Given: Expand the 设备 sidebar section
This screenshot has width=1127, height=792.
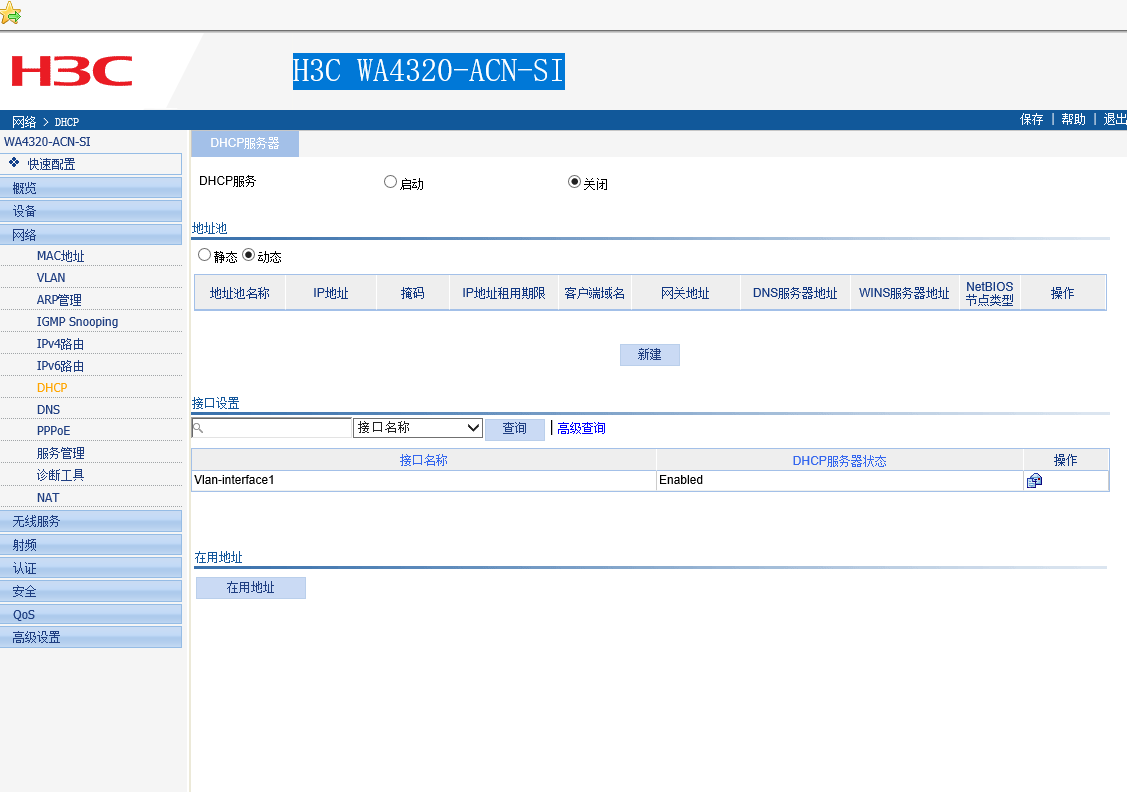Looking at the screenshot, I should pos(91,211).
